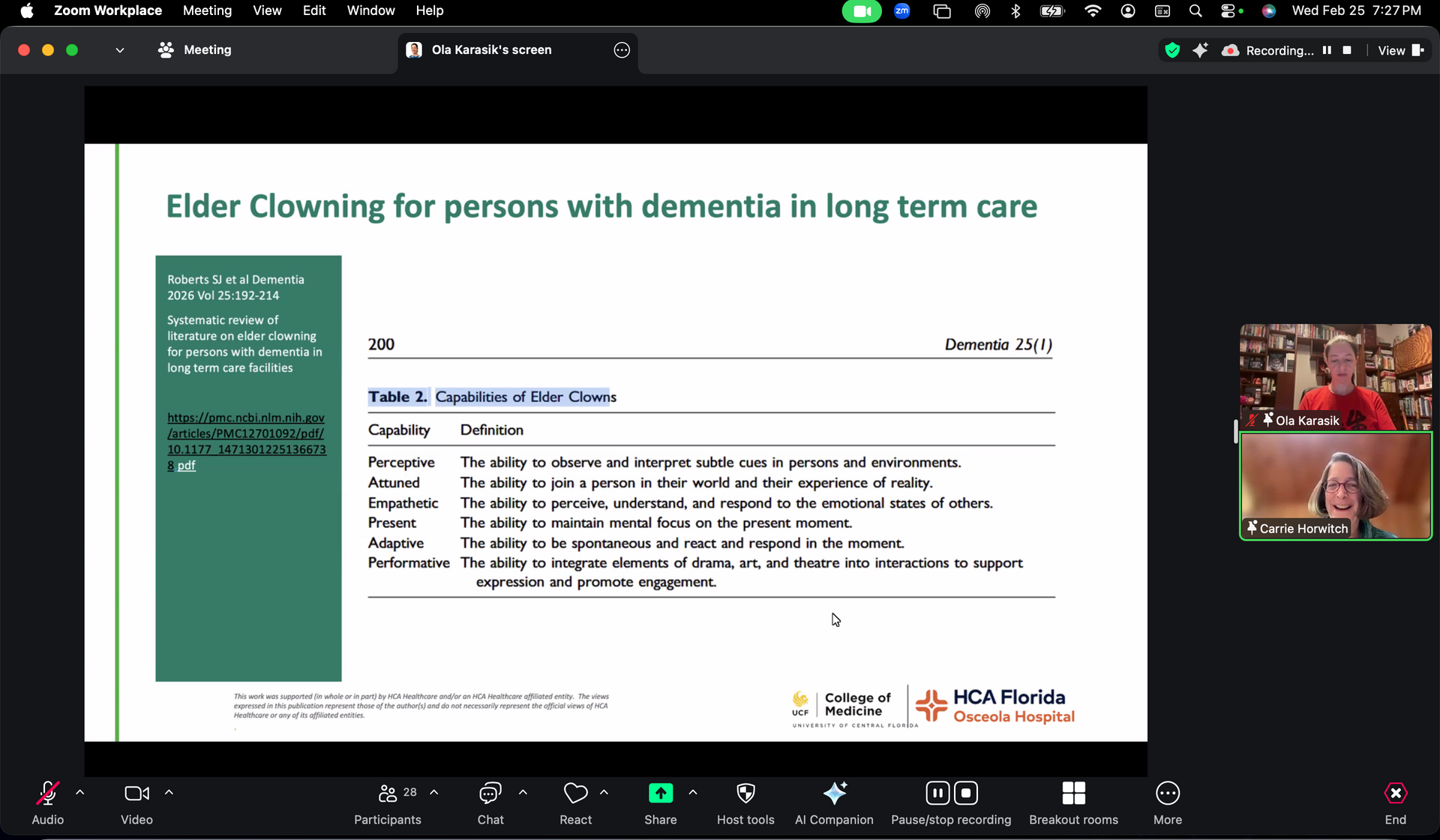Expand the Participants options caret
This screenshot has height=840, width=1440.
pos(434,792)
